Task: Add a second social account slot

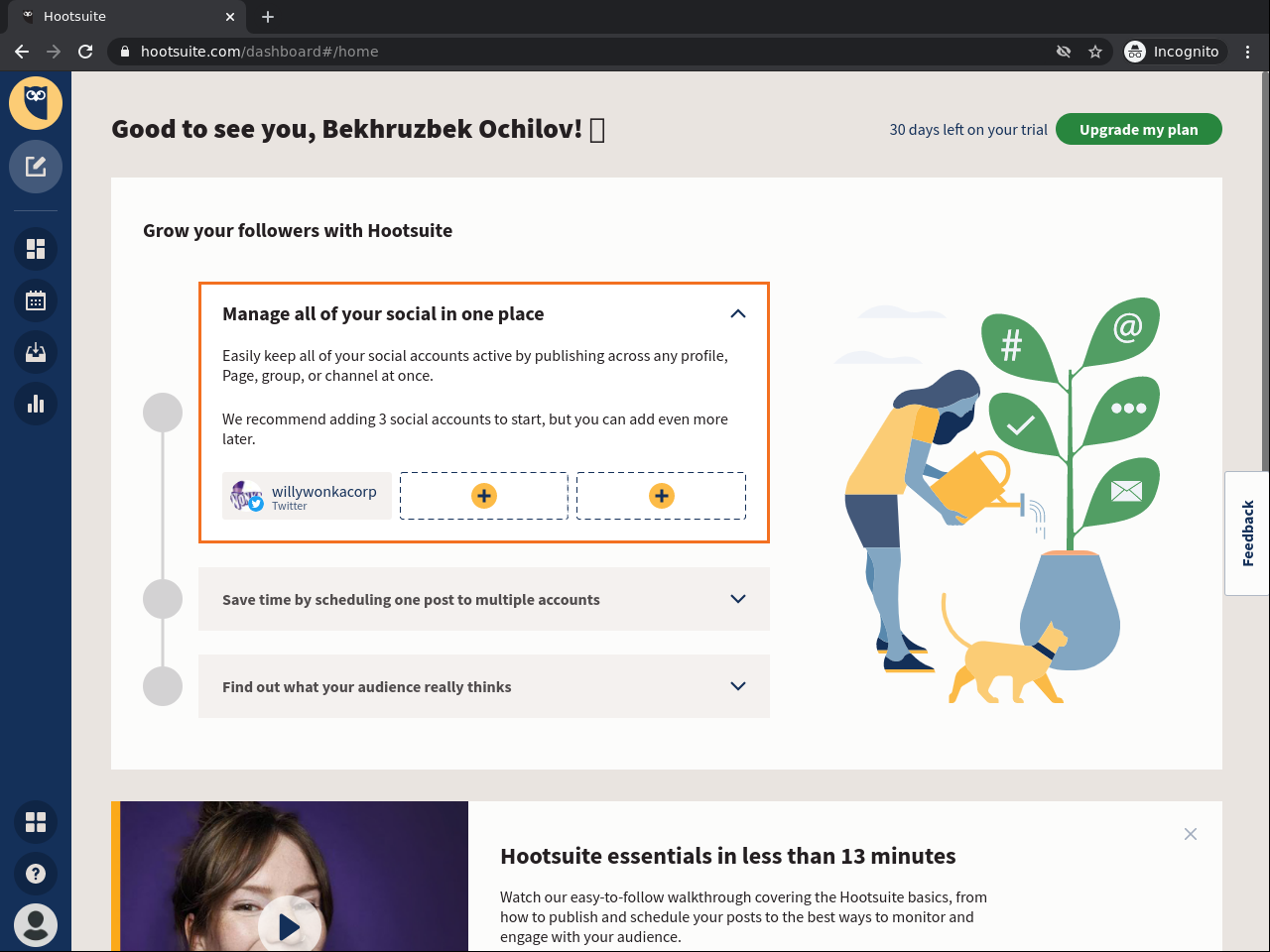Action: tap(484, 496)
